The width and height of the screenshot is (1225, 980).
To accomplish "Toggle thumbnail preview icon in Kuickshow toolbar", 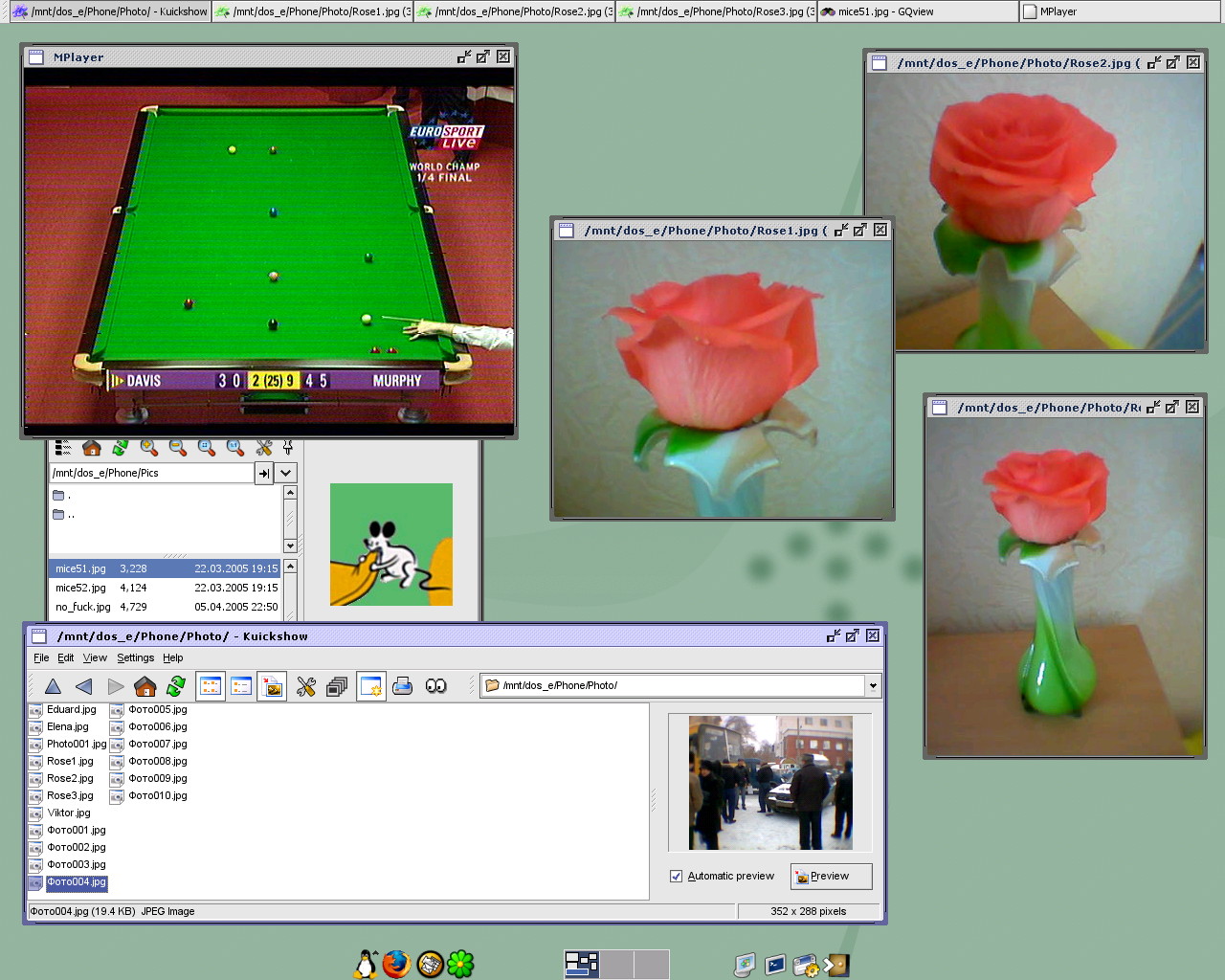I will tap(273, 686).
